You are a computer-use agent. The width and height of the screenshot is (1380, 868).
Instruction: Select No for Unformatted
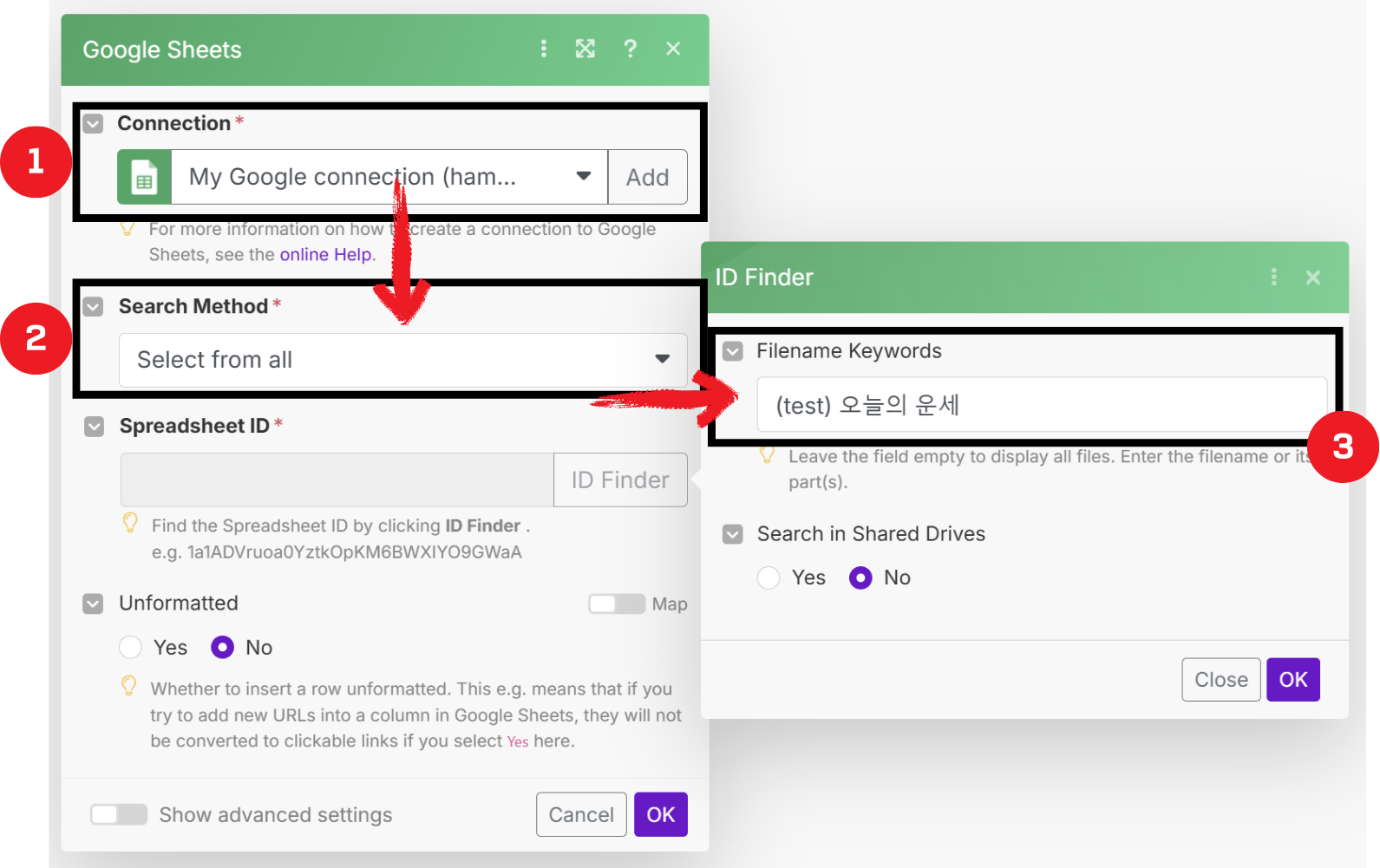[223, 648]
